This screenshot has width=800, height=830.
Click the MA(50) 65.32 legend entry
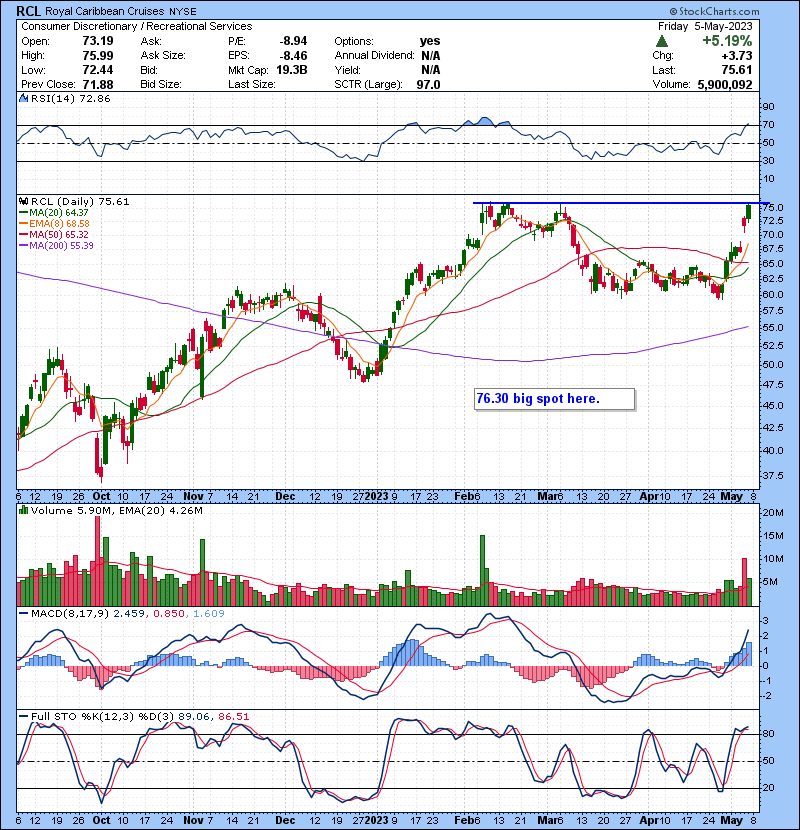pos(54,234)
